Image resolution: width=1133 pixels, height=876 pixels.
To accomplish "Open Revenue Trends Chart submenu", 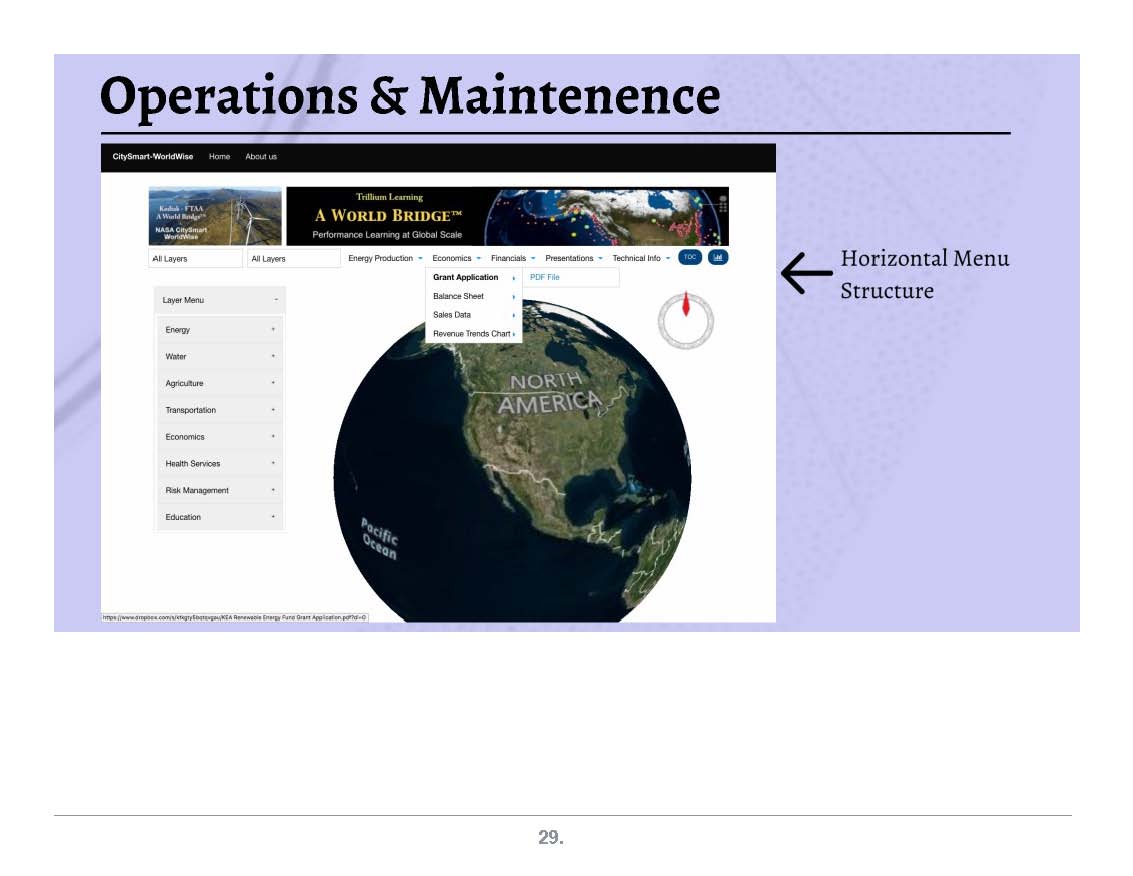I will pyautogui.click(x=472, y=334).
